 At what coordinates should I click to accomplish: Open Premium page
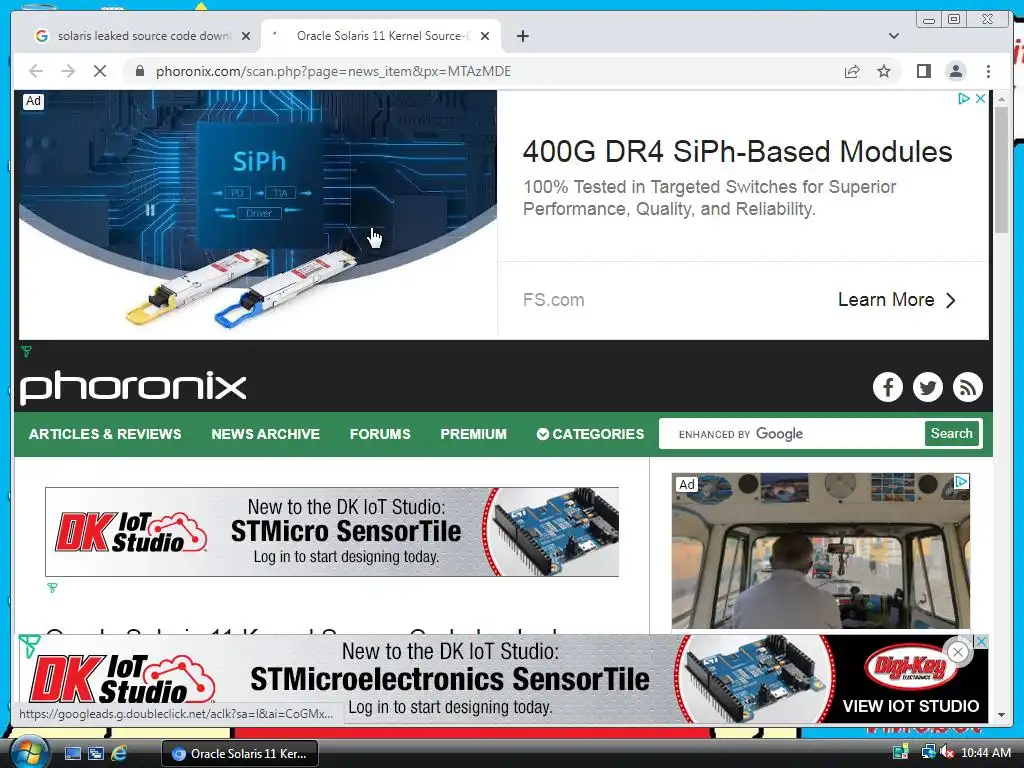tap(473, 434)
